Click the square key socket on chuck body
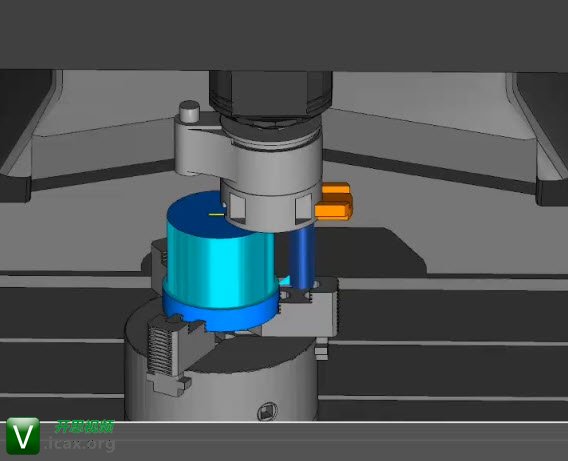Screen dimensions: 568x461 tap(267, 411)
